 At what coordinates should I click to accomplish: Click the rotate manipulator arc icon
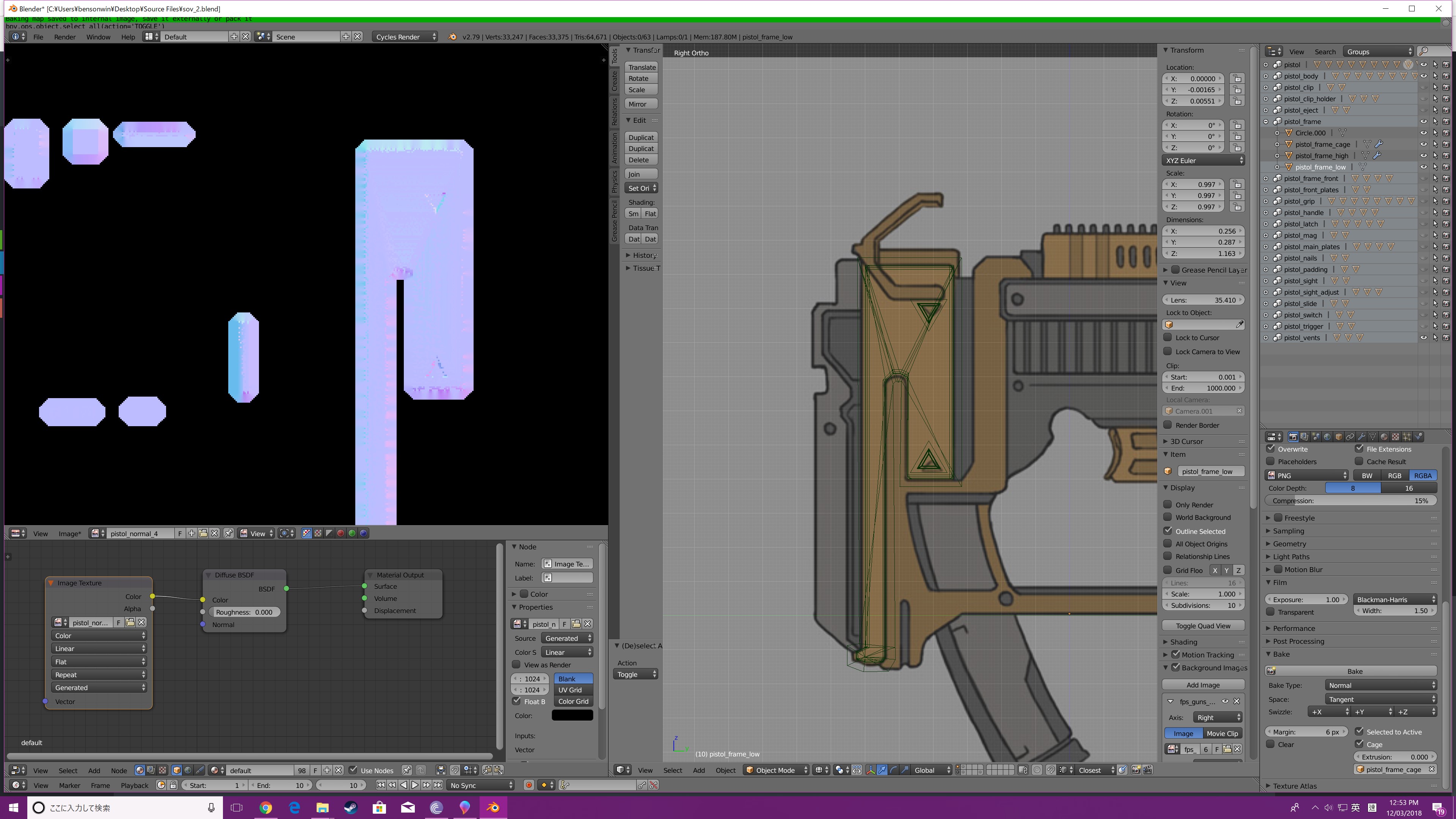coord(894,770)
